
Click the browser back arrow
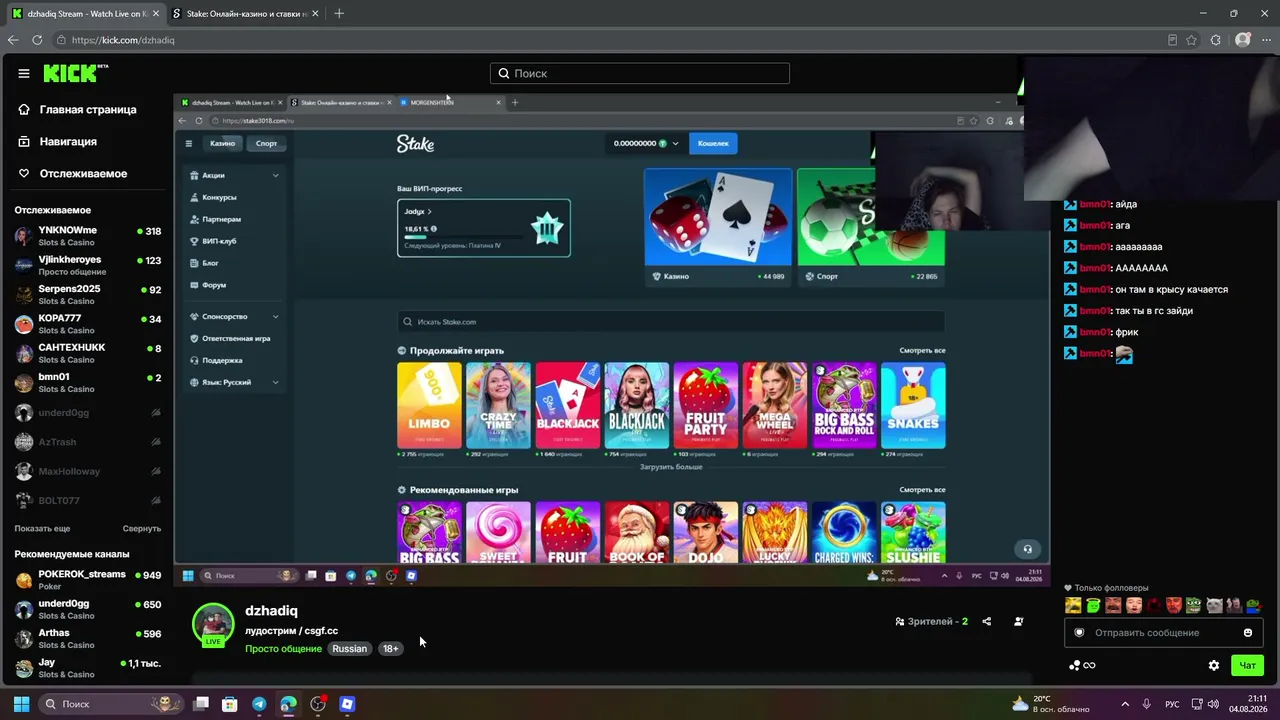pos(12,40)
